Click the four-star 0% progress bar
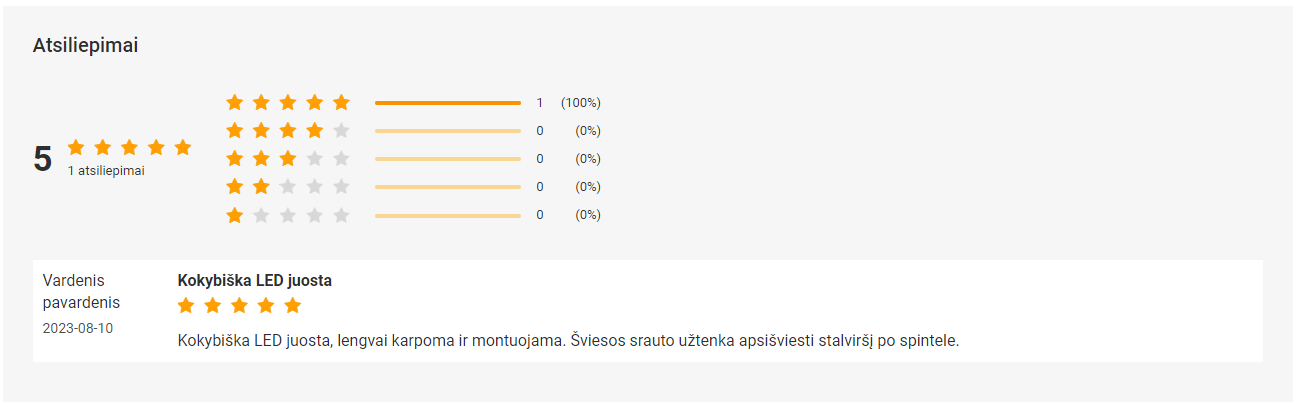Viewport: 1296px width, 407px height. [x=447, y=130]
